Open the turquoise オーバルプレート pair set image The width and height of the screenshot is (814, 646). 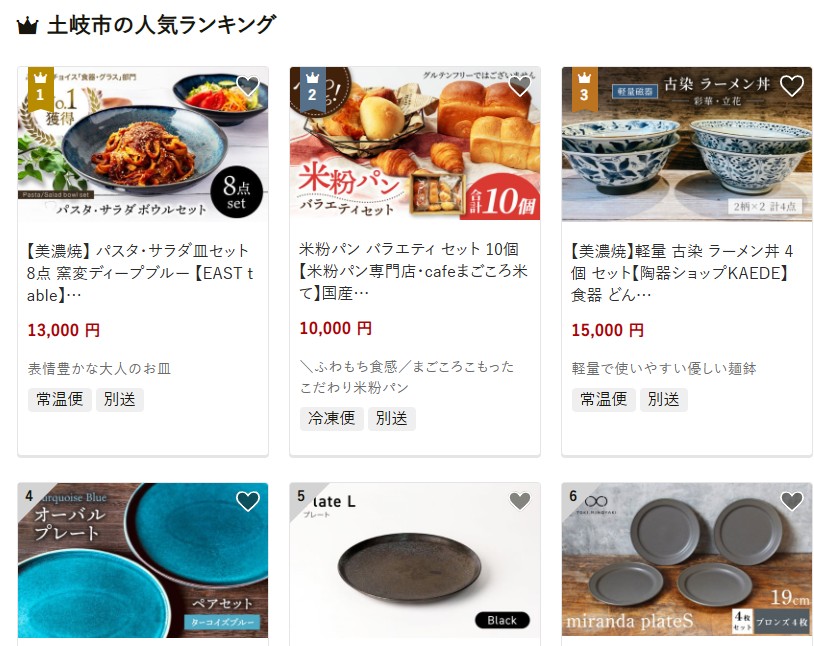pos(143,560)
